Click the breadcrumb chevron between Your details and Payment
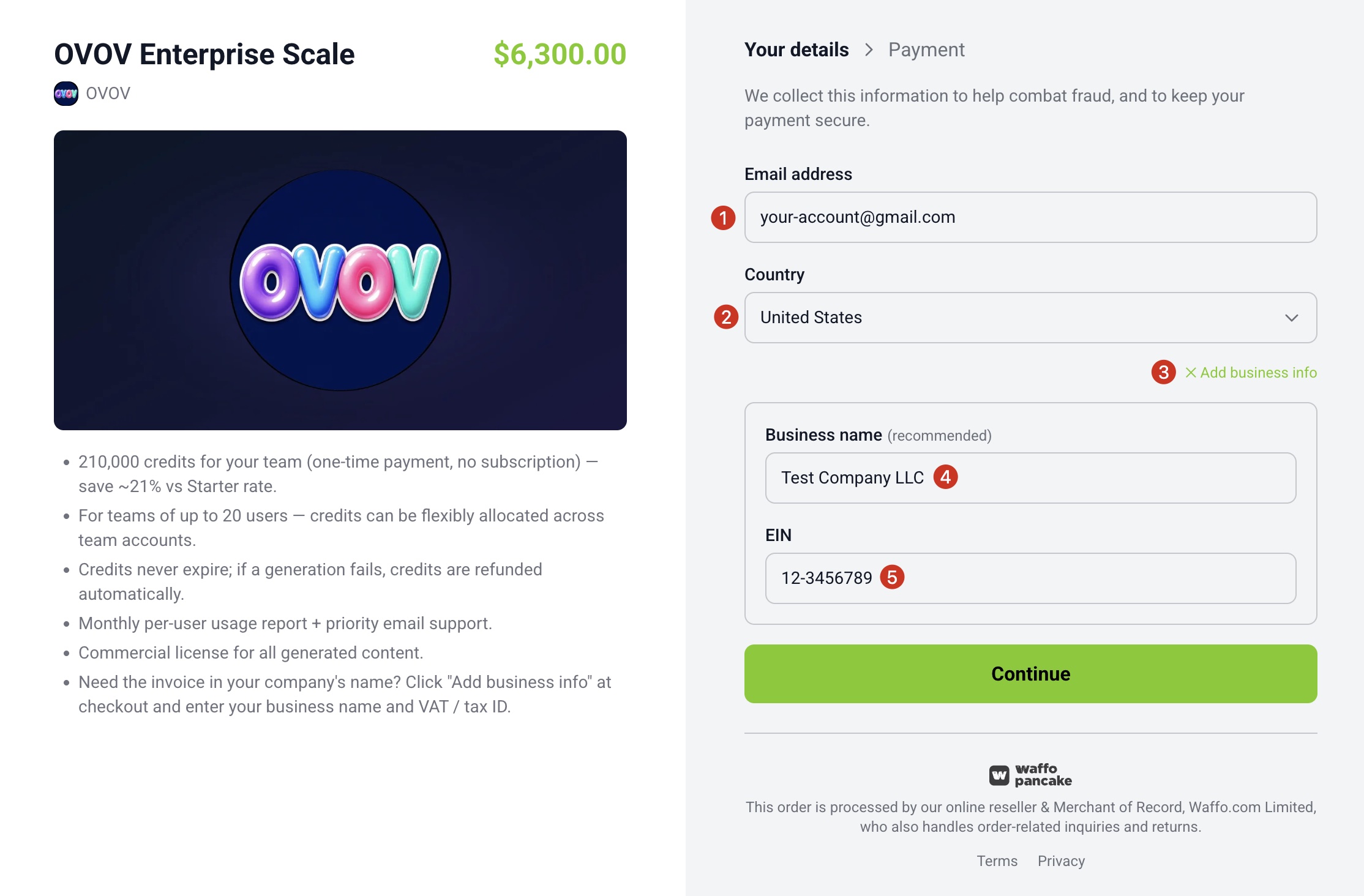 (x=869, y=50)
